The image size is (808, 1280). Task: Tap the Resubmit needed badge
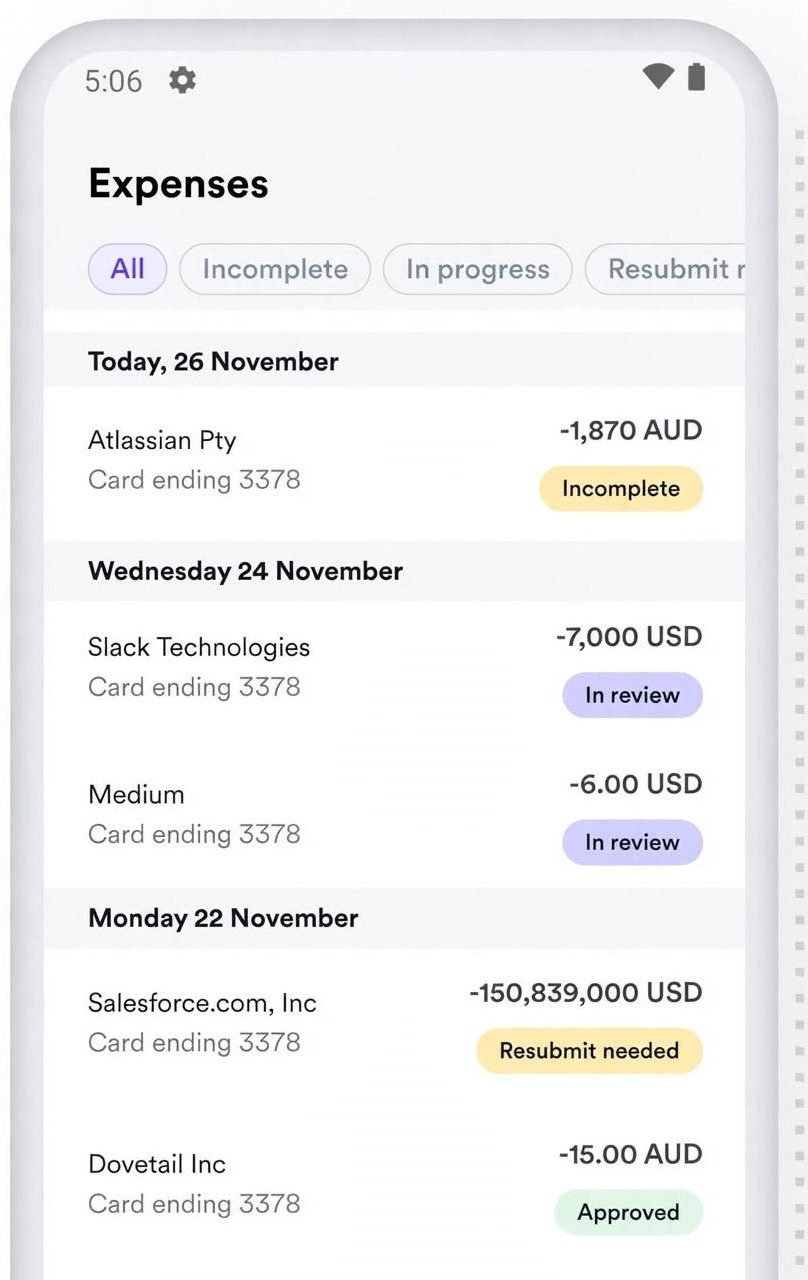[x=589, y=1051]
